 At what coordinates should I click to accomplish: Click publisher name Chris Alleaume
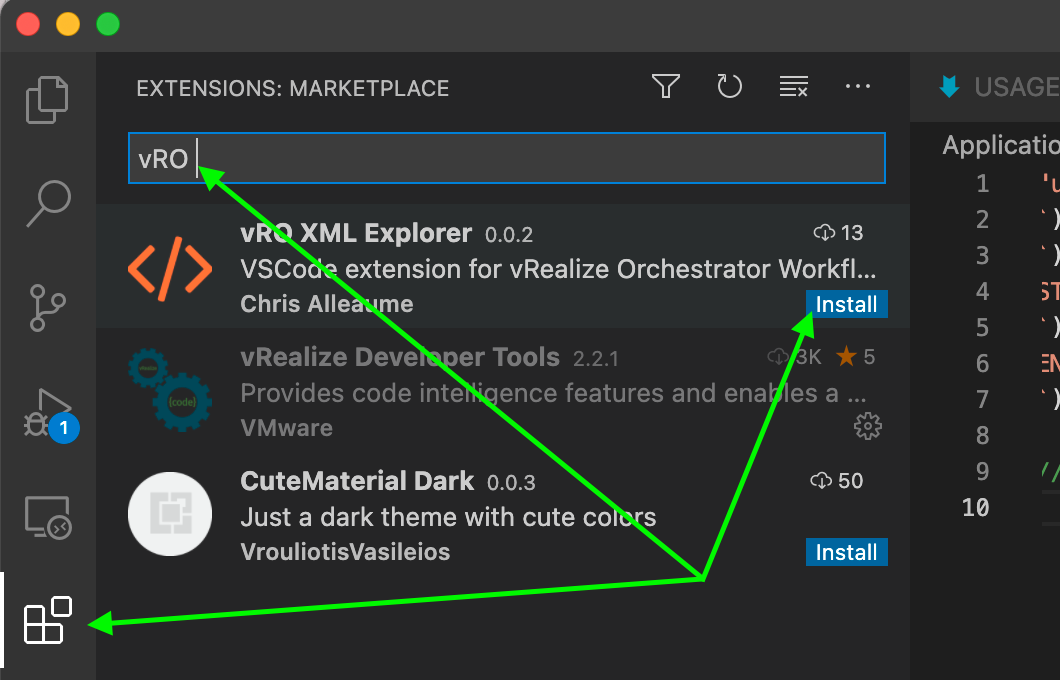pyautogui.click(x=327, y=304)
